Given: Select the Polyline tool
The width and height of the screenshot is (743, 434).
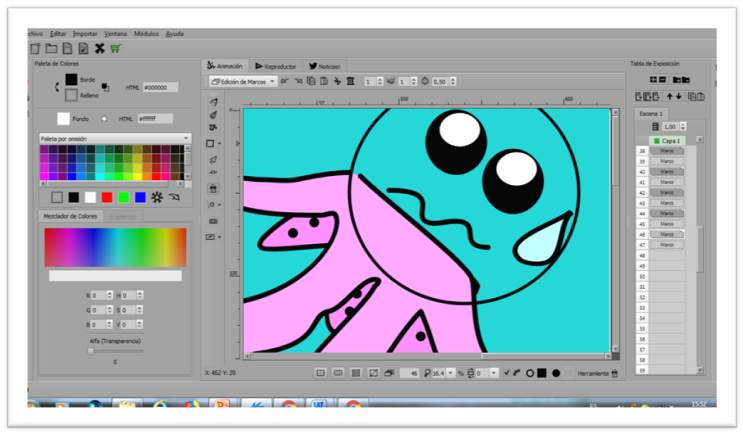Looking at the screenshot, I should click(213, 127).
